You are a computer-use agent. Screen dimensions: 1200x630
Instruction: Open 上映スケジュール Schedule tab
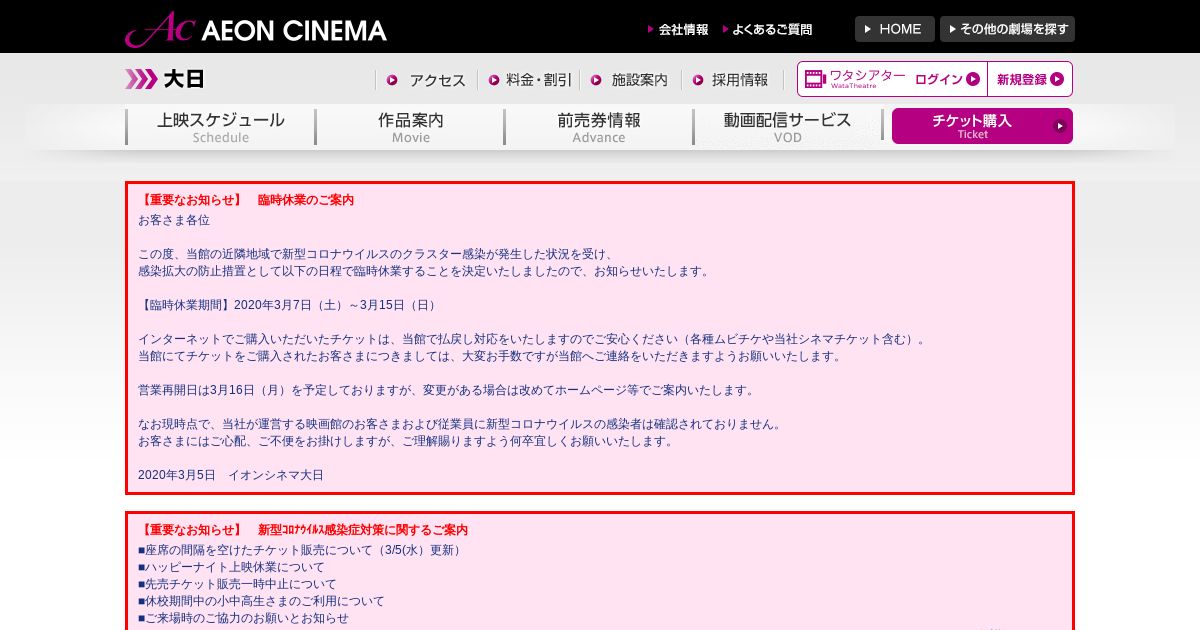[x=220, y=127]
